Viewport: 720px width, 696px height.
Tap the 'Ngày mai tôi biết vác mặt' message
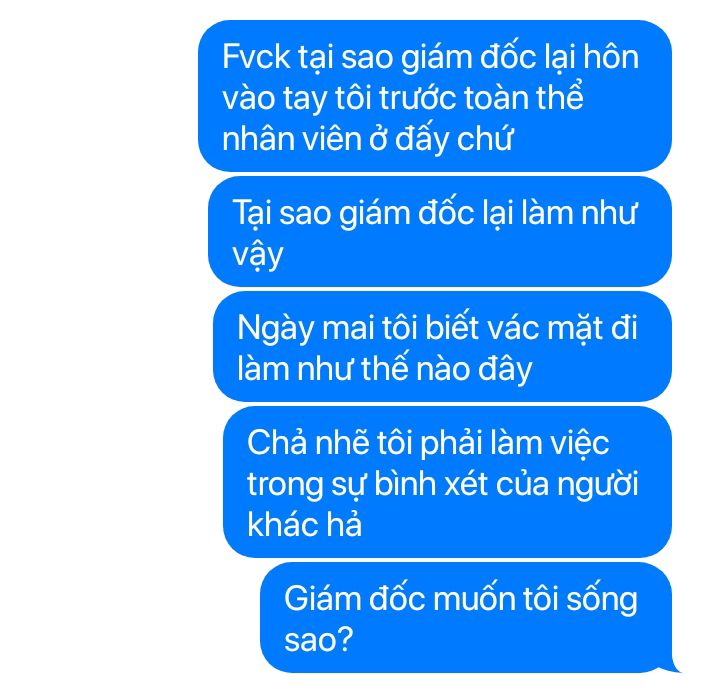(x=442, y=346)
